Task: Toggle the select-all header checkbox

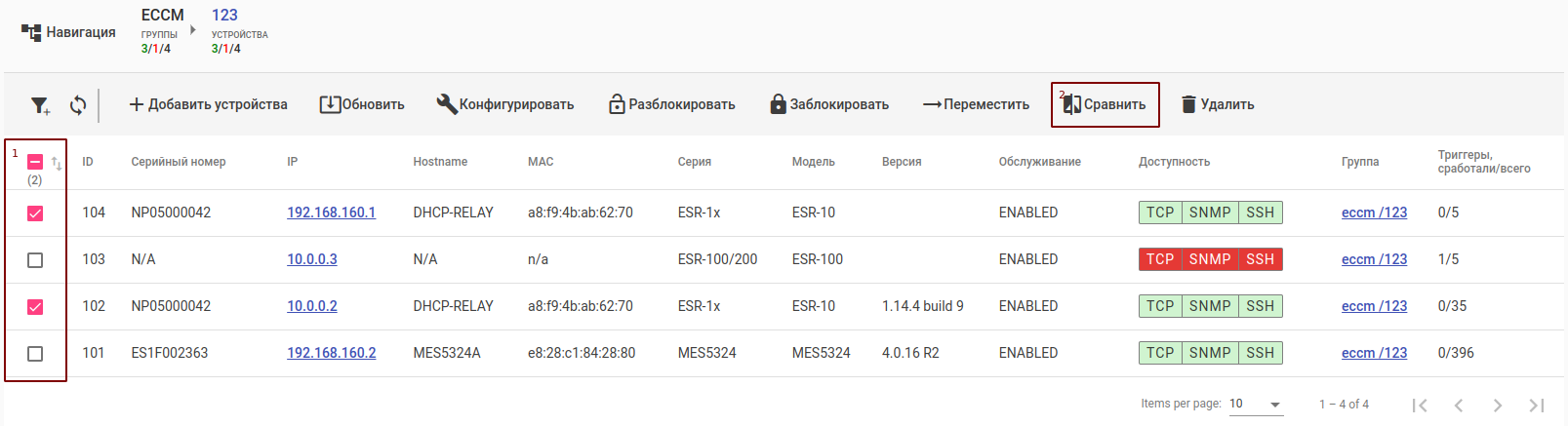Action: point(35,162)
